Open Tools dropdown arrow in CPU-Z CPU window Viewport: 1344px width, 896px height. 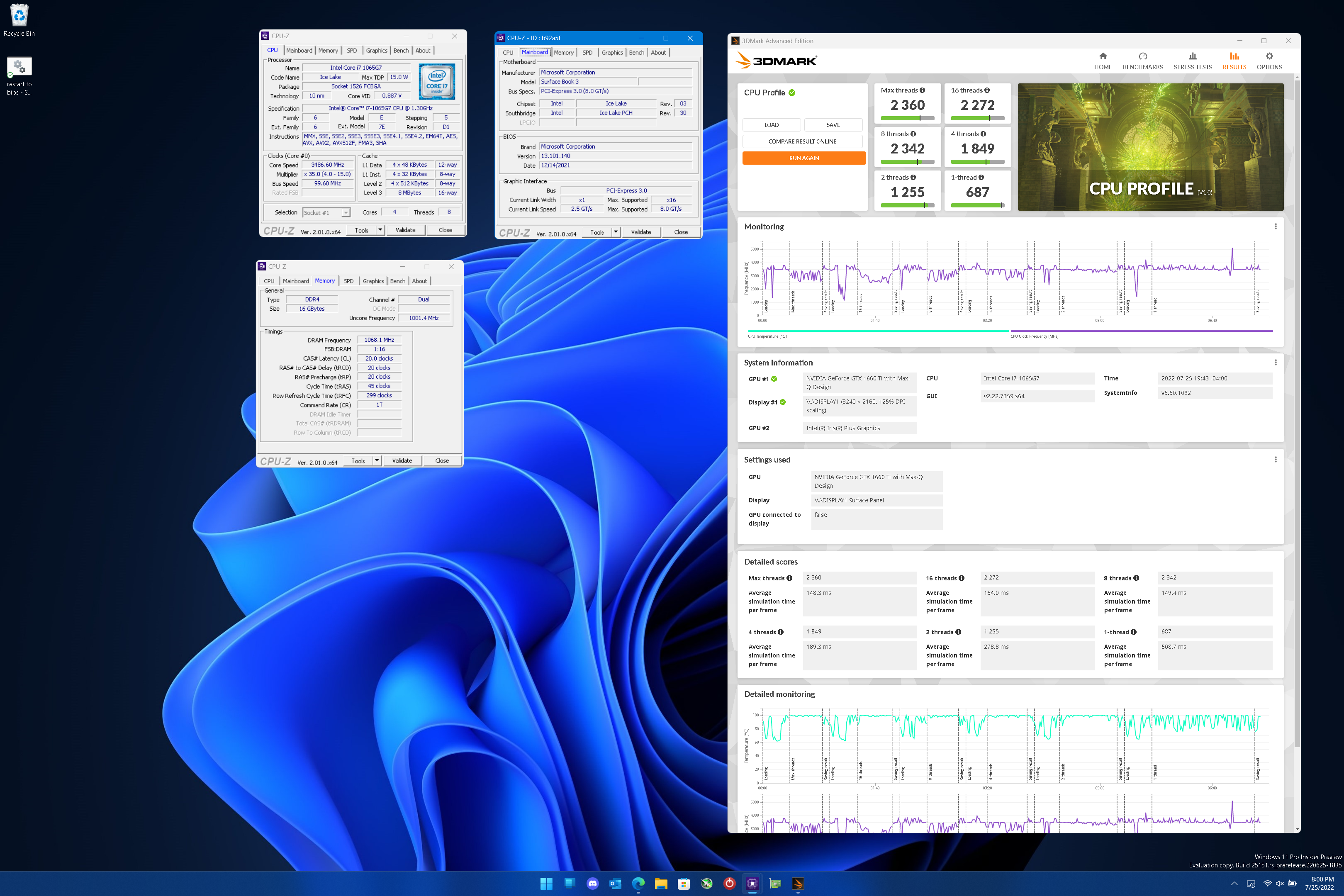point(380,230)
